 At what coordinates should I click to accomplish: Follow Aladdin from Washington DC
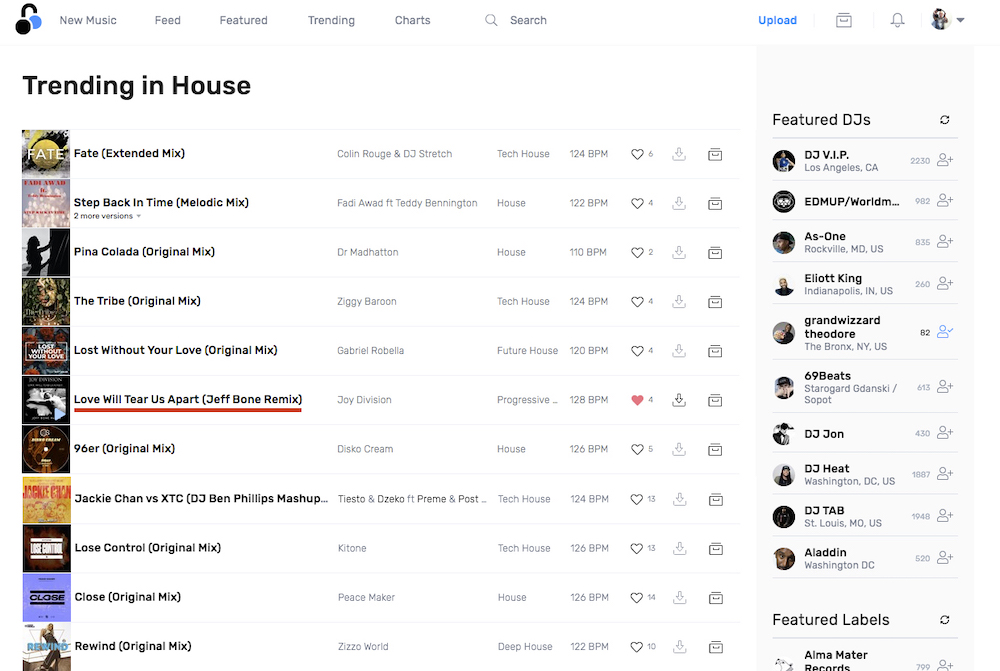tap(945, 558)
